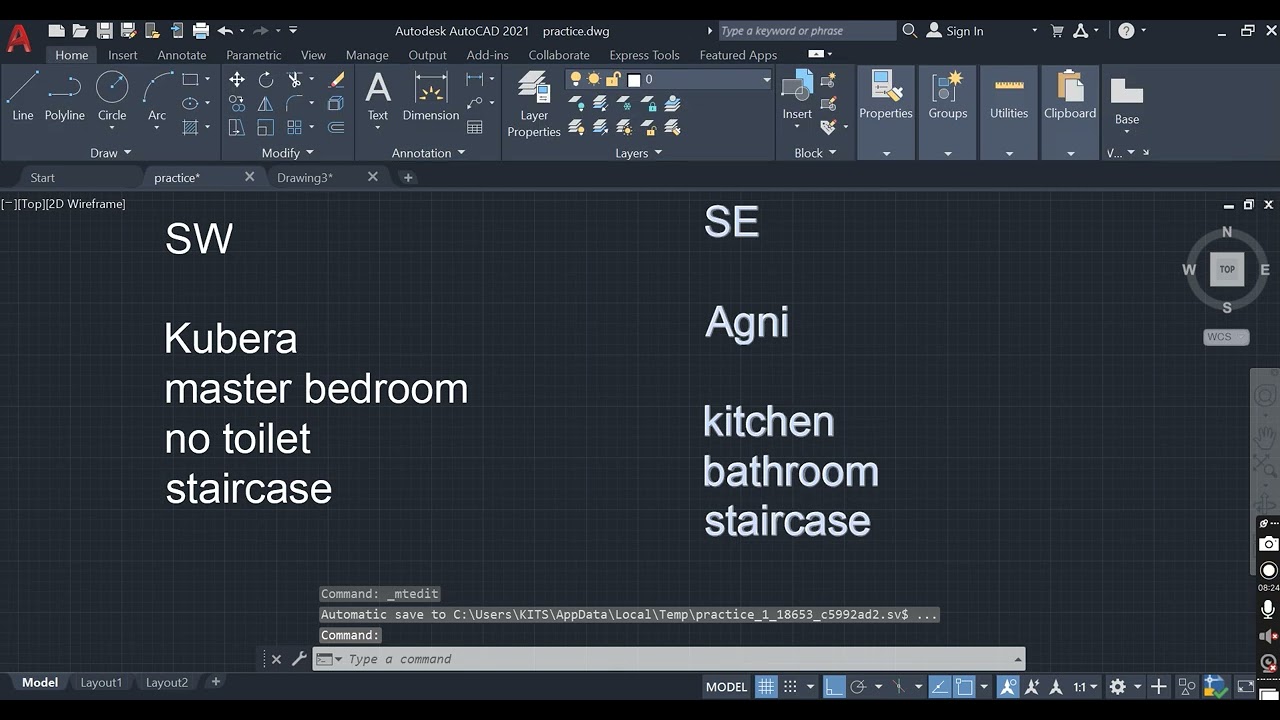Click the keyword search box
The height and width of the screenshot is (720, 1280).
807,31
